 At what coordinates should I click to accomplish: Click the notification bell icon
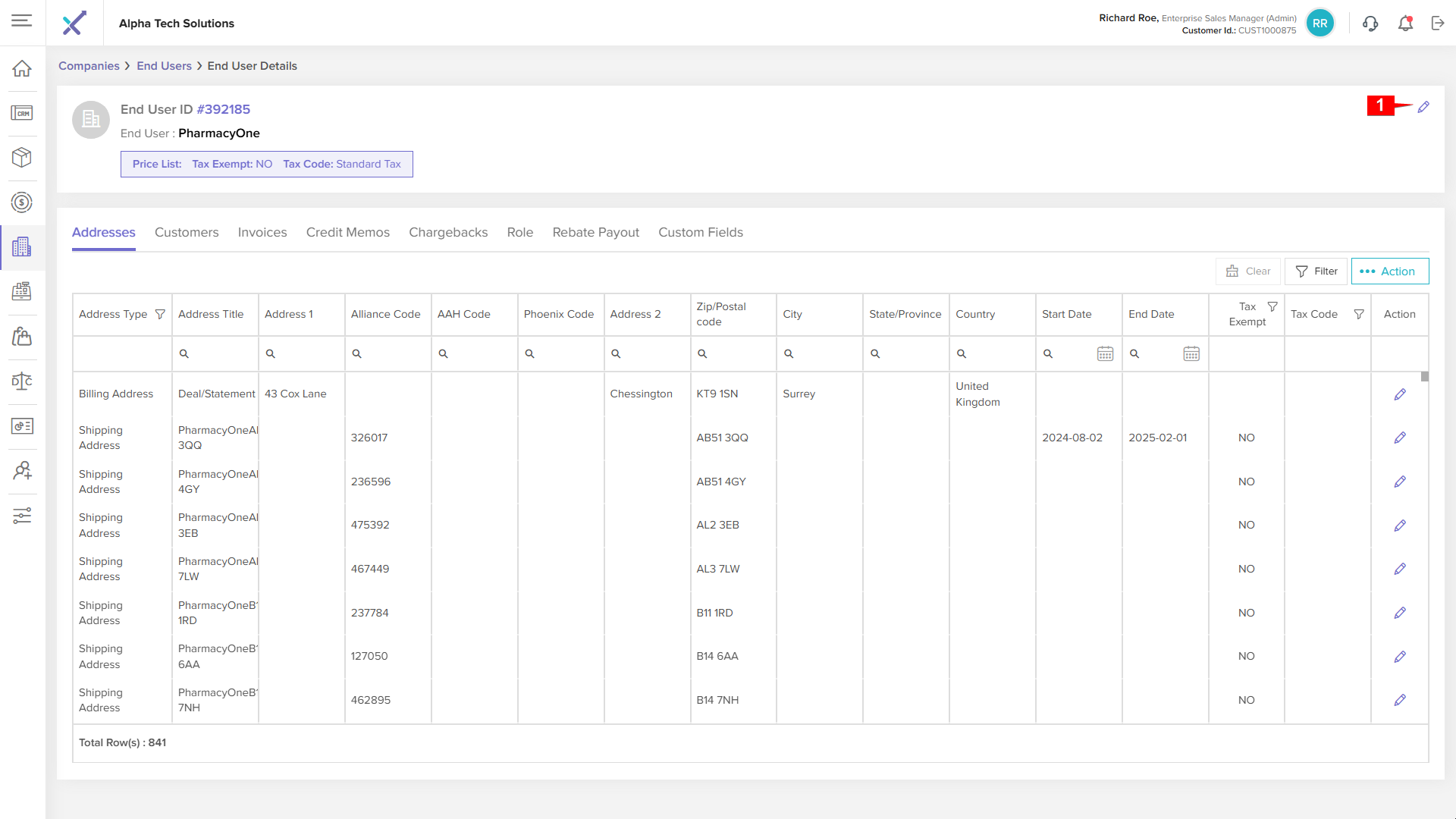pos(1405,24)
